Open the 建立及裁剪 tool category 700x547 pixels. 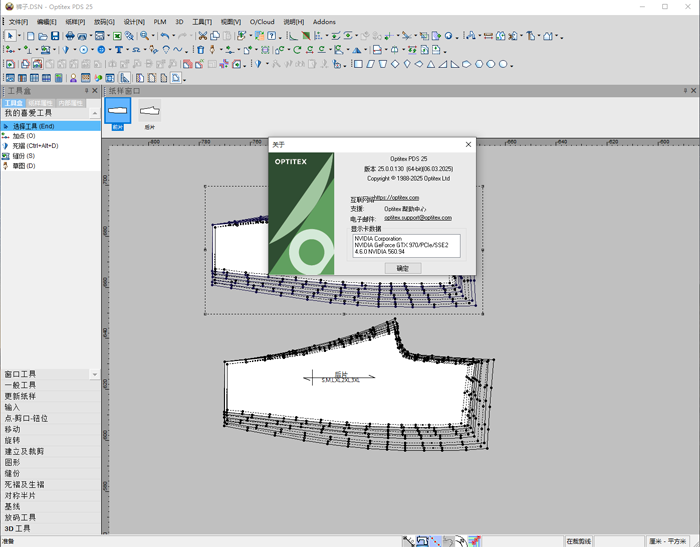click(50, 451)
